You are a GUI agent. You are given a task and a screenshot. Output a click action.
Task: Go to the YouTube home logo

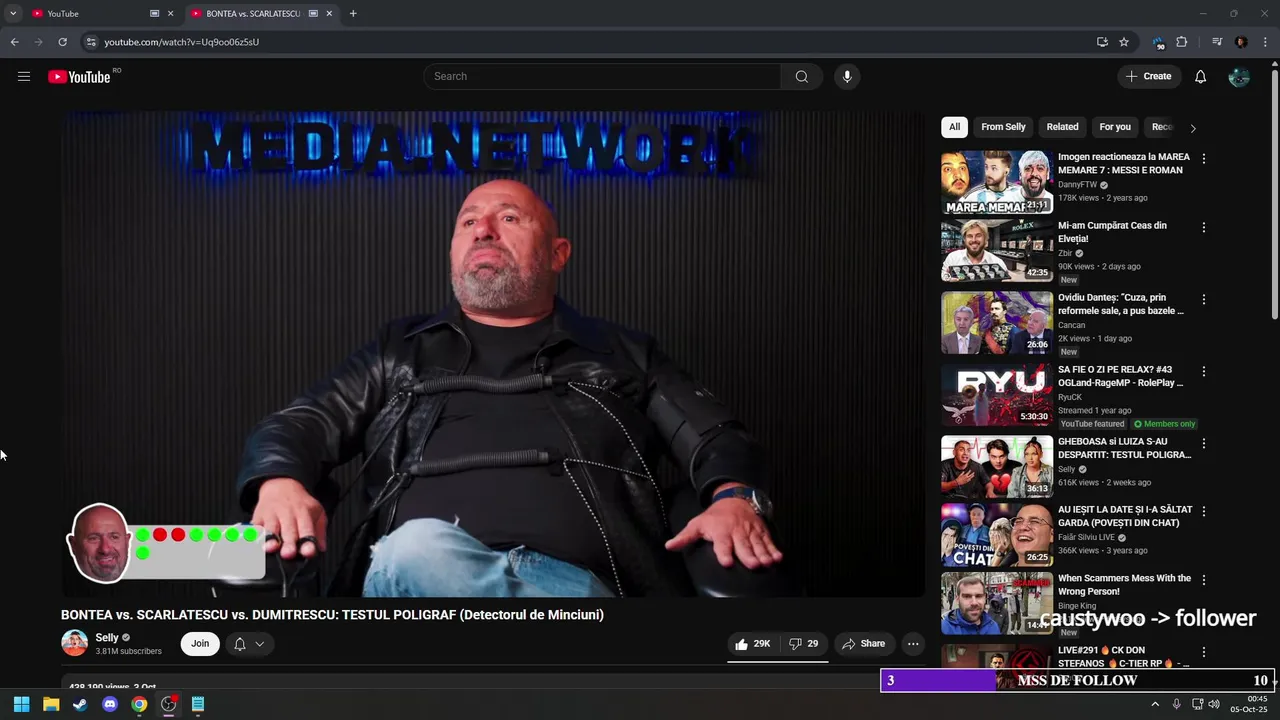(79, 77)
